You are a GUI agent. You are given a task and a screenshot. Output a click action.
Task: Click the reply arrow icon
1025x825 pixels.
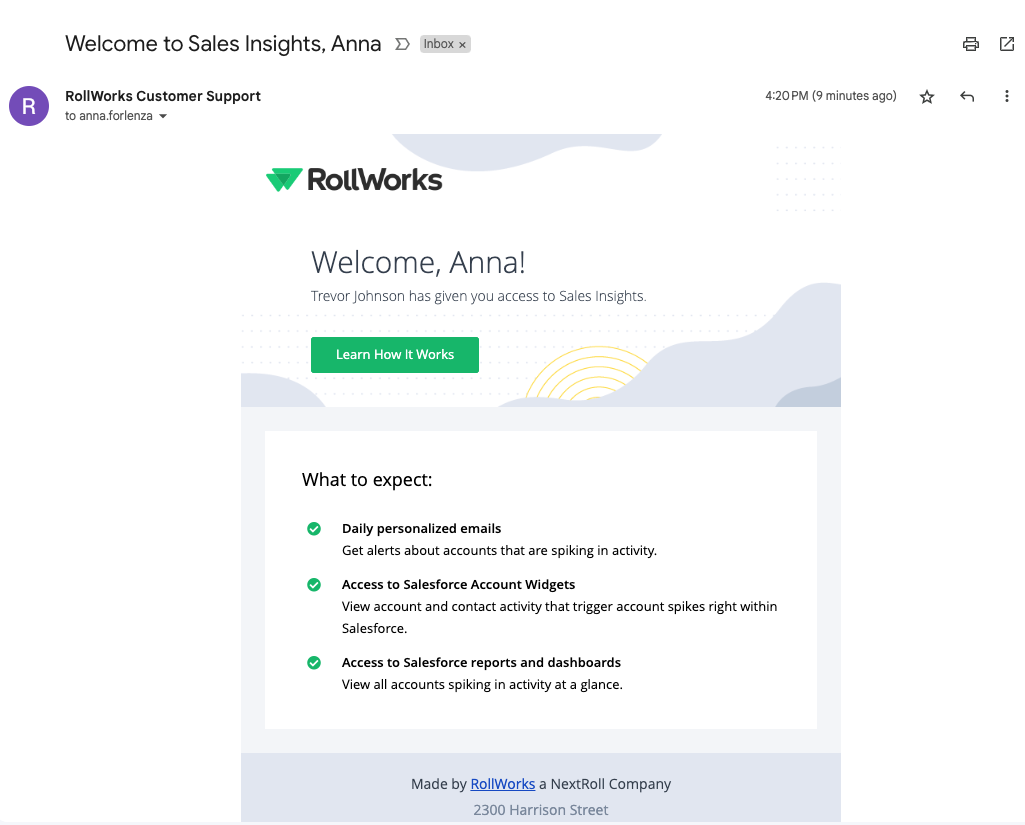967,96
